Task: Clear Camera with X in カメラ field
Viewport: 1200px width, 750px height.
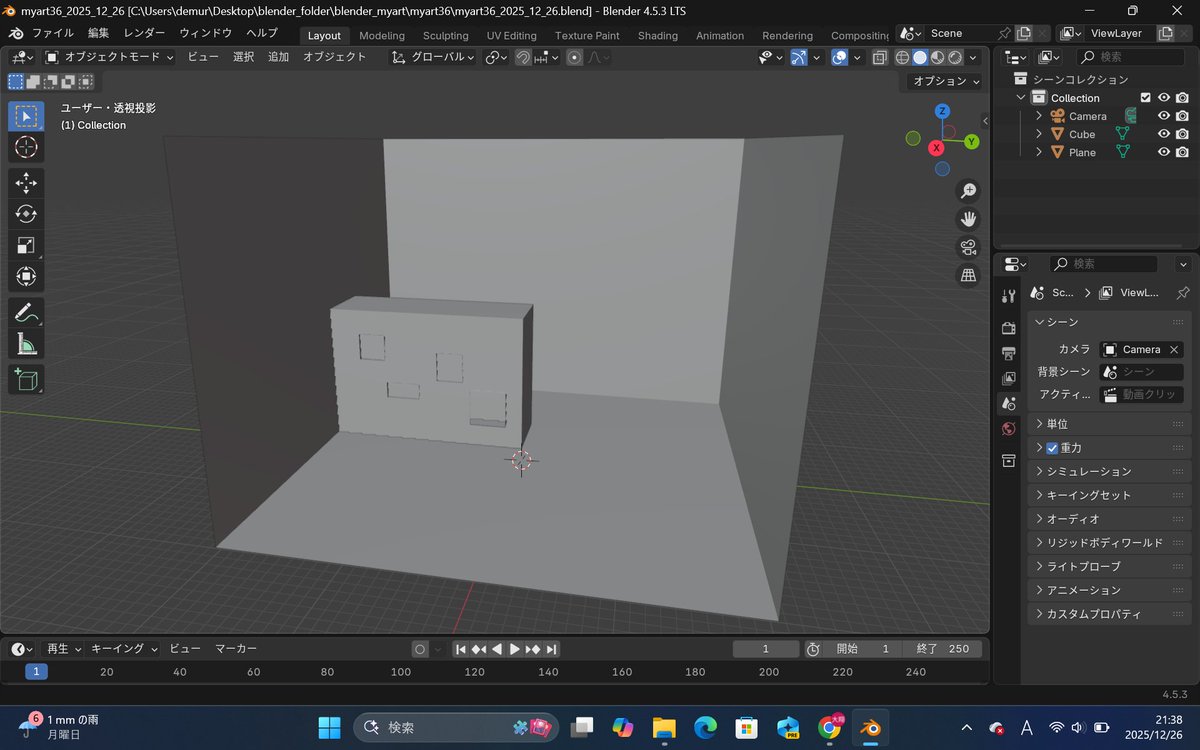Action: tap(1174, 350)
